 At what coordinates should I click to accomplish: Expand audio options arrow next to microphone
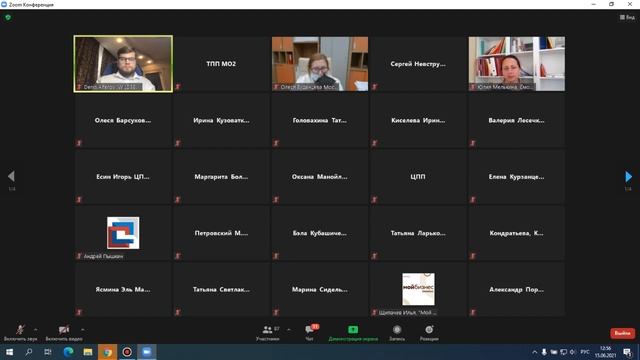coord(36,329)
